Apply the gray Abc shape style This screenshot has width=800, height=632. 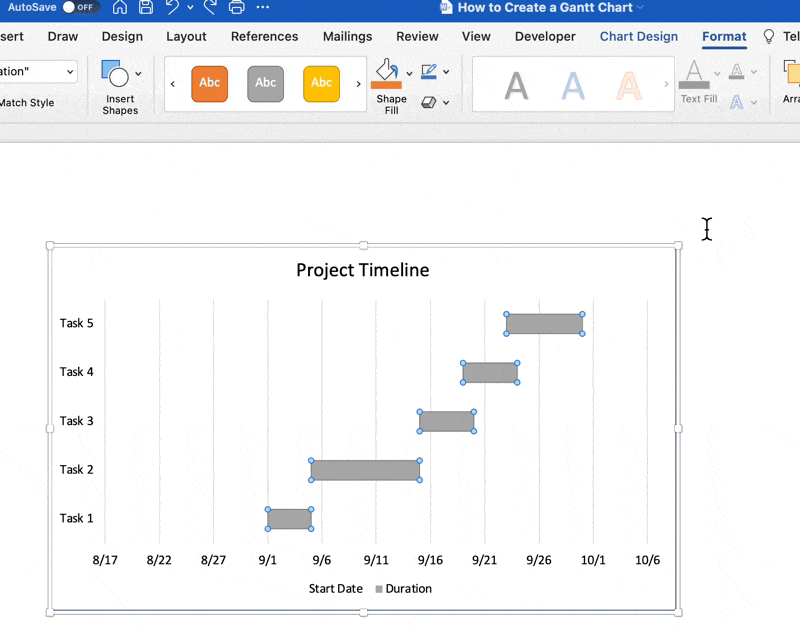coord(265,83)
